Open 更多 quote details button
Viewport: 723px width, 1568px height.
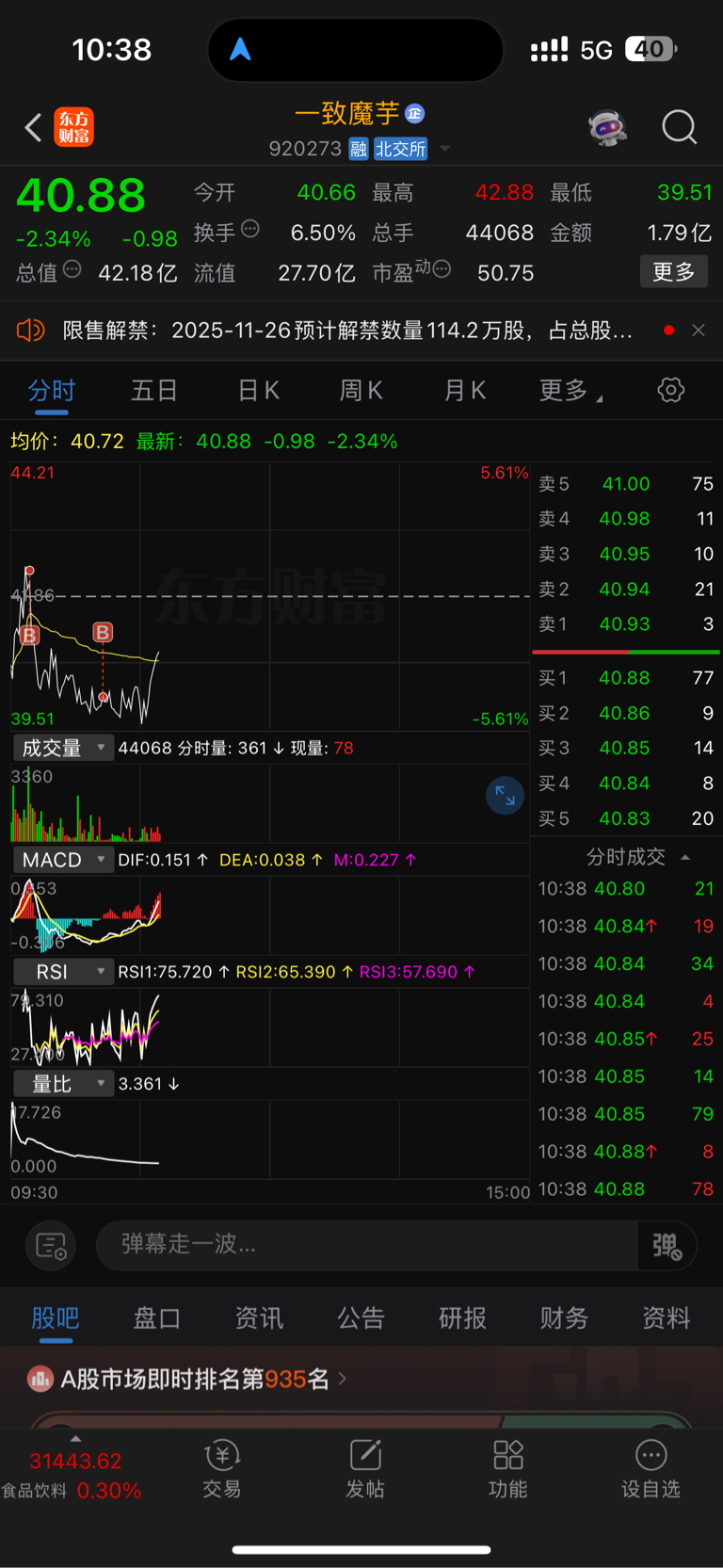click(673, 272)
